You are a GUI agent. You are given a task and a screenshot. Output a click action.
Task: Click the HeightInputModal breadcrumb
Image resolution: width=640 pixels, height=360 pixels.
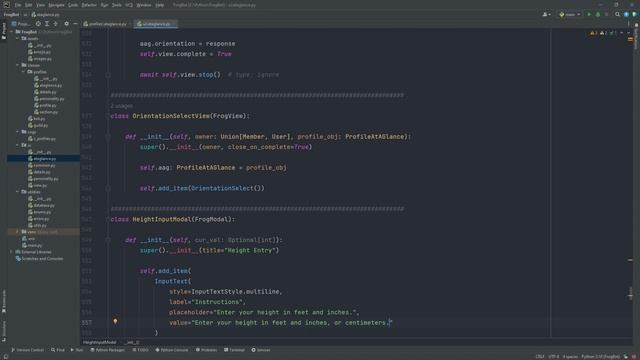tap(100, 342)
